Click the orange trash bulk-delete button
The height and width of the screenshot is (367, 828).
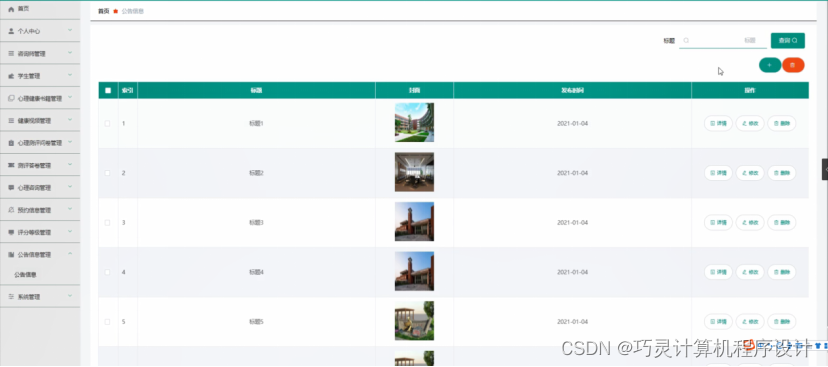click(x=793, y=65)
